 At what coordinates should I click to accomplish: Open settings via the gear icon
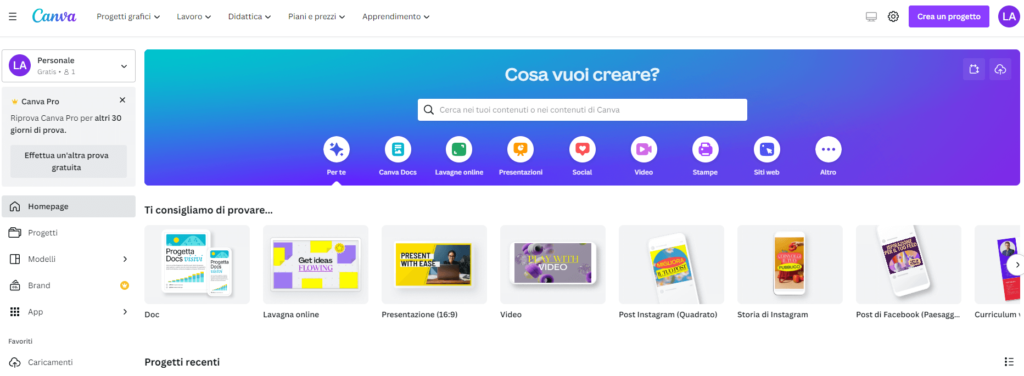(893, 16)
